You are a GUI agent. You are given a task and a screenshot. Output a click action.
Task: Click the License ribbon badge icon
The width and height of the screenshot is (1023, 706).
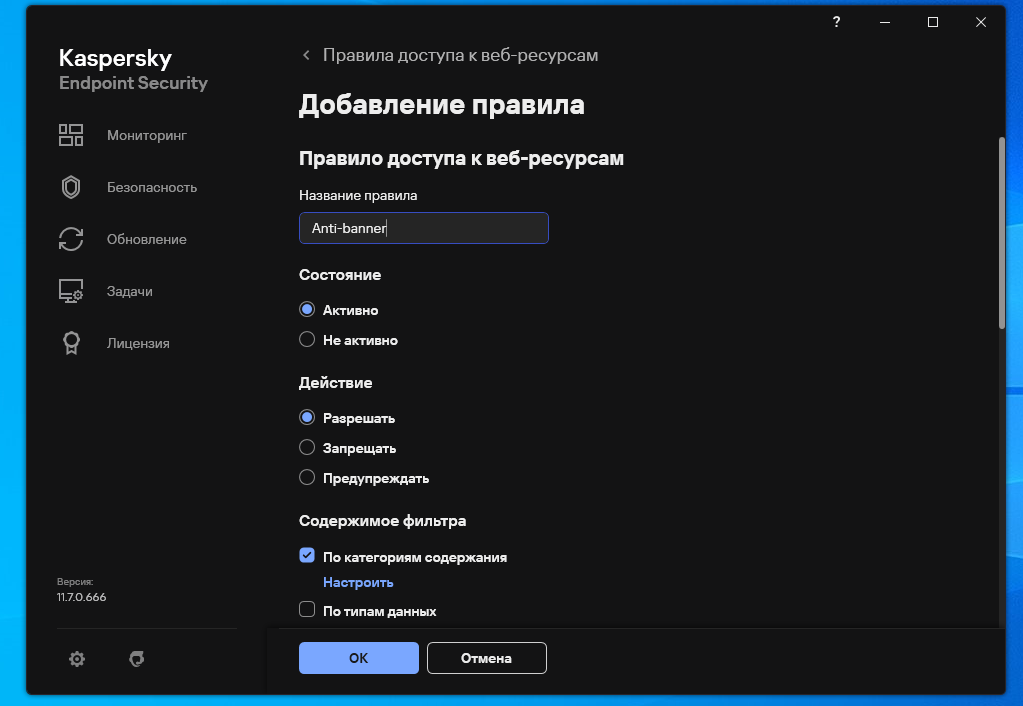tap(71, 343)
